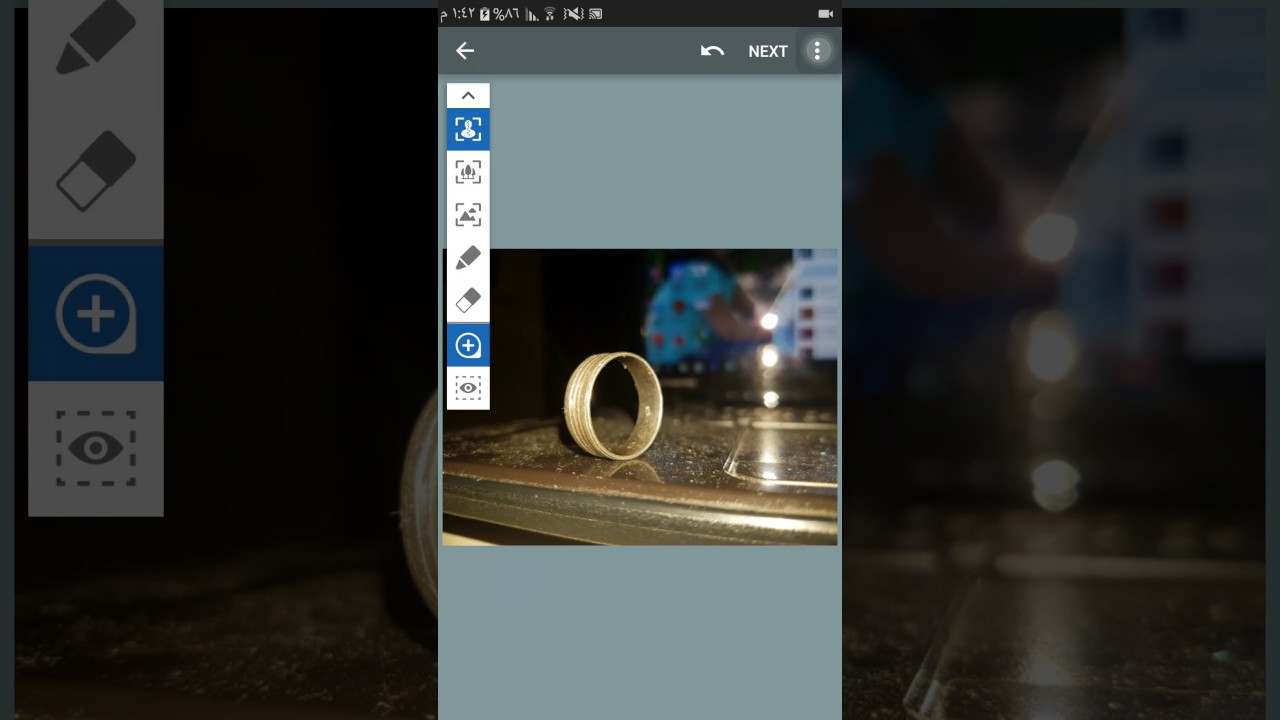Select the auto person selection tool
This screenshot has width=1280, height=720.
pos(468,129)
